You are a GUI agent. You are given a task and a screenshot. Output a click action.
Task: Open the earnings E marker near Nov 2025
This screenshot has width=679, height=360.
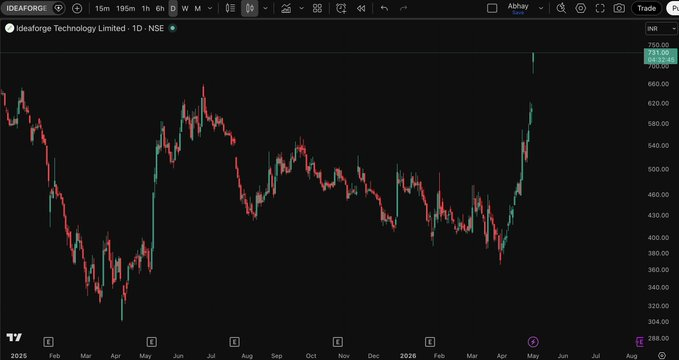(337, 342)
